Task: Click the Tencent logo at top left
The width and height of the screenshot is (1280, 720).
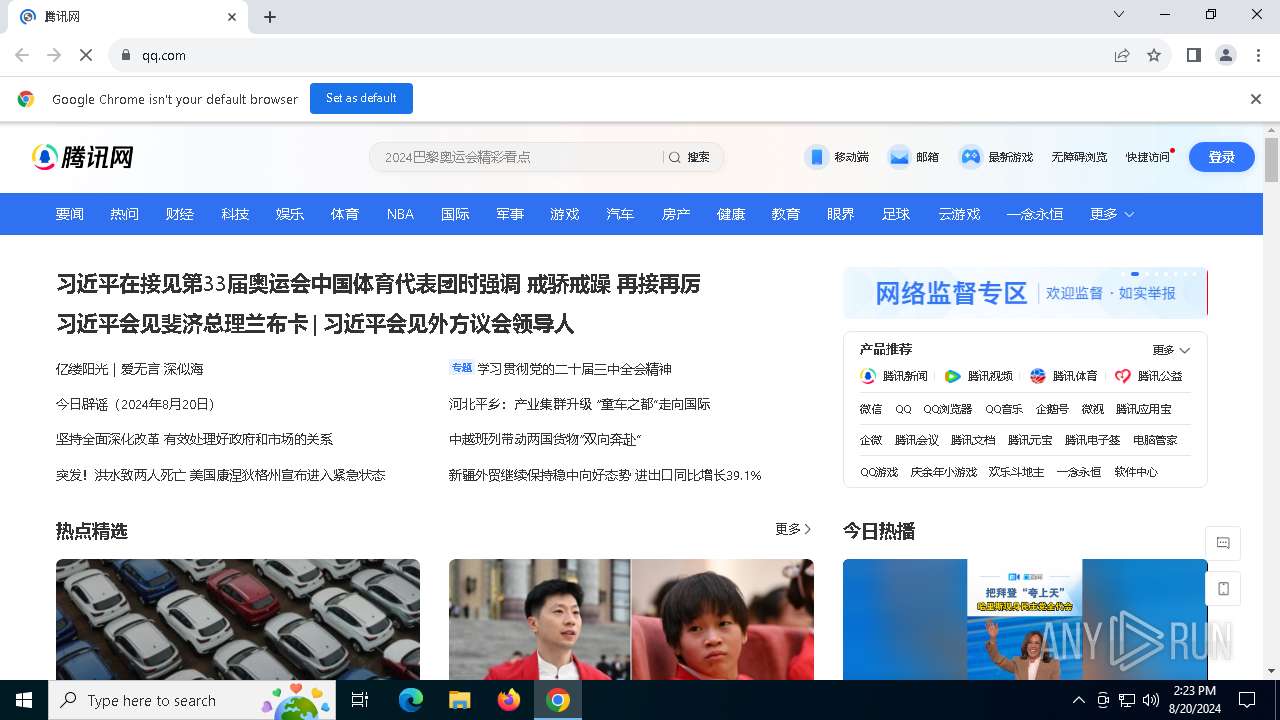Action: [83, 157]
